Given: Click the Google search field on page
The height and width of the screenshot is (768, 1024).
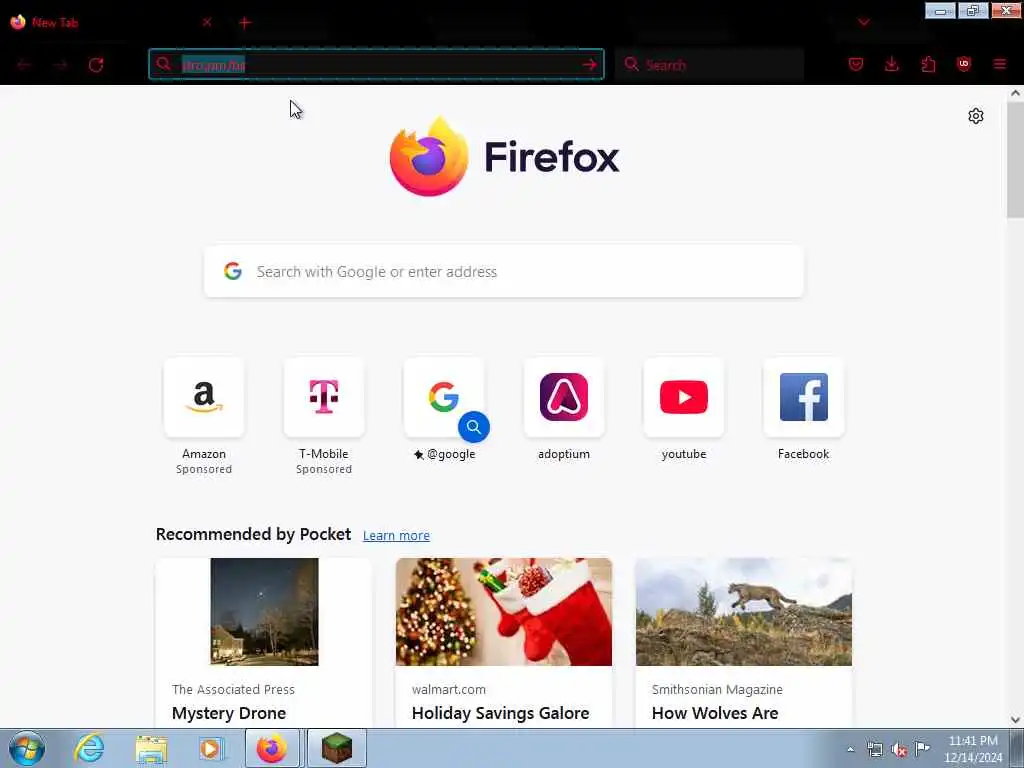Looking at the screenshot, I should tap(504, 272).
